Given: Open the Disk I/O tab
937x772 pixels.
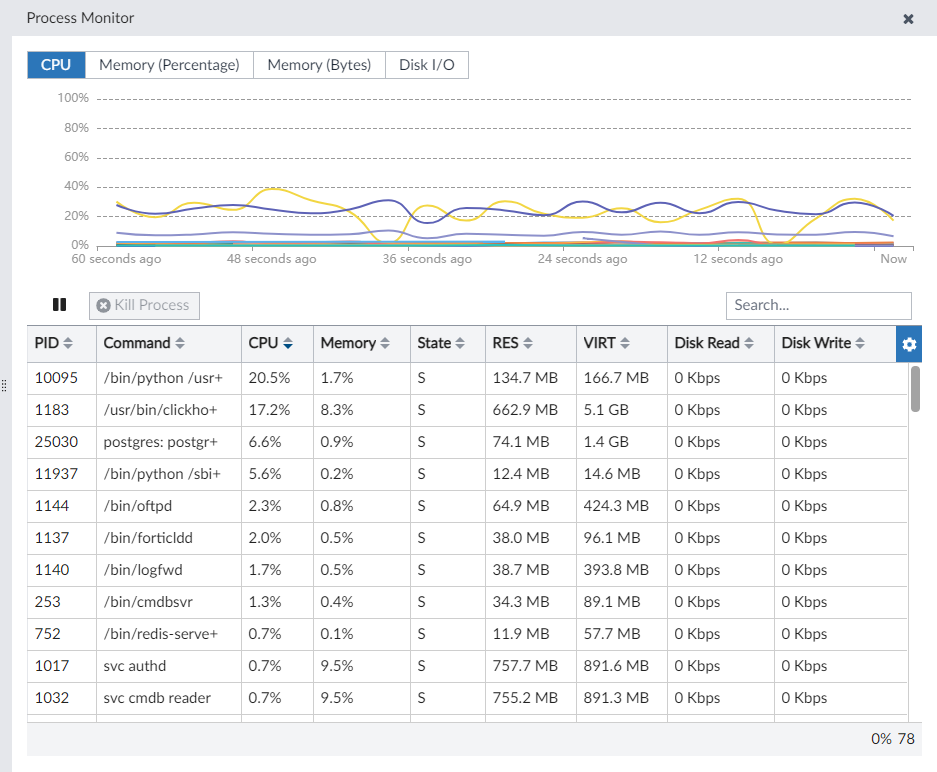Looking at the screenshot, I should tap(426, 65).
